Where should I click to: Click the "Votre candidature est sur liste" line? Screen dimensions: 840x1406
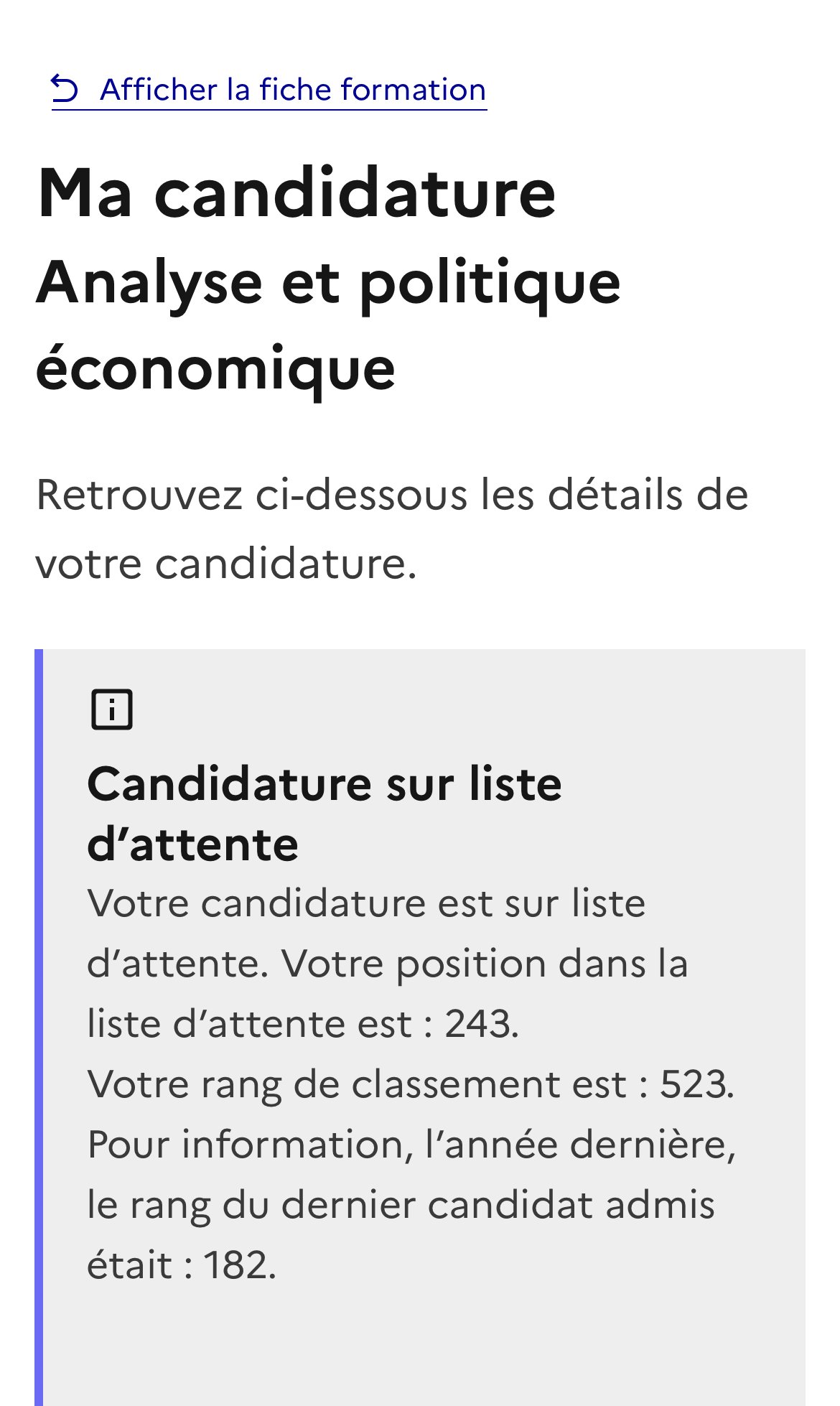click(366, 903)
